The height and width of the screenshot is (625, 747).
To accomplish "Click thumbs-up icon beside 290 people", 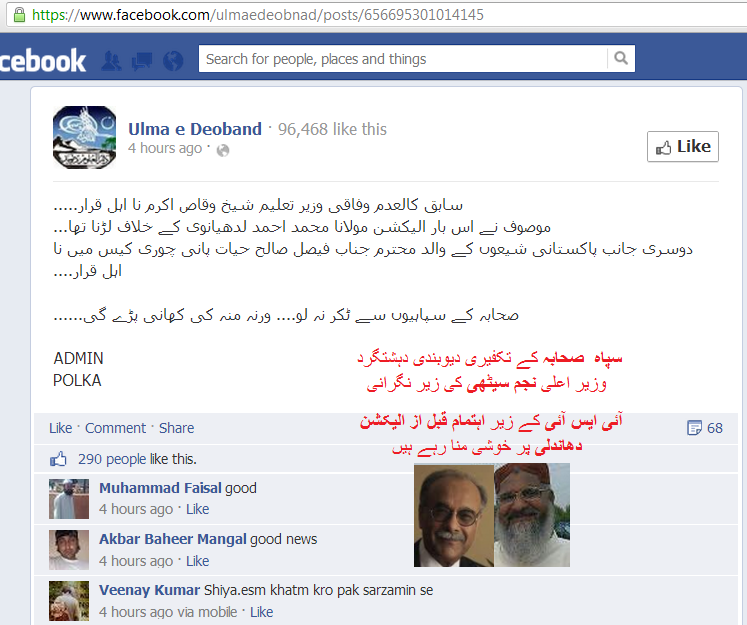I will coord(58,459).
